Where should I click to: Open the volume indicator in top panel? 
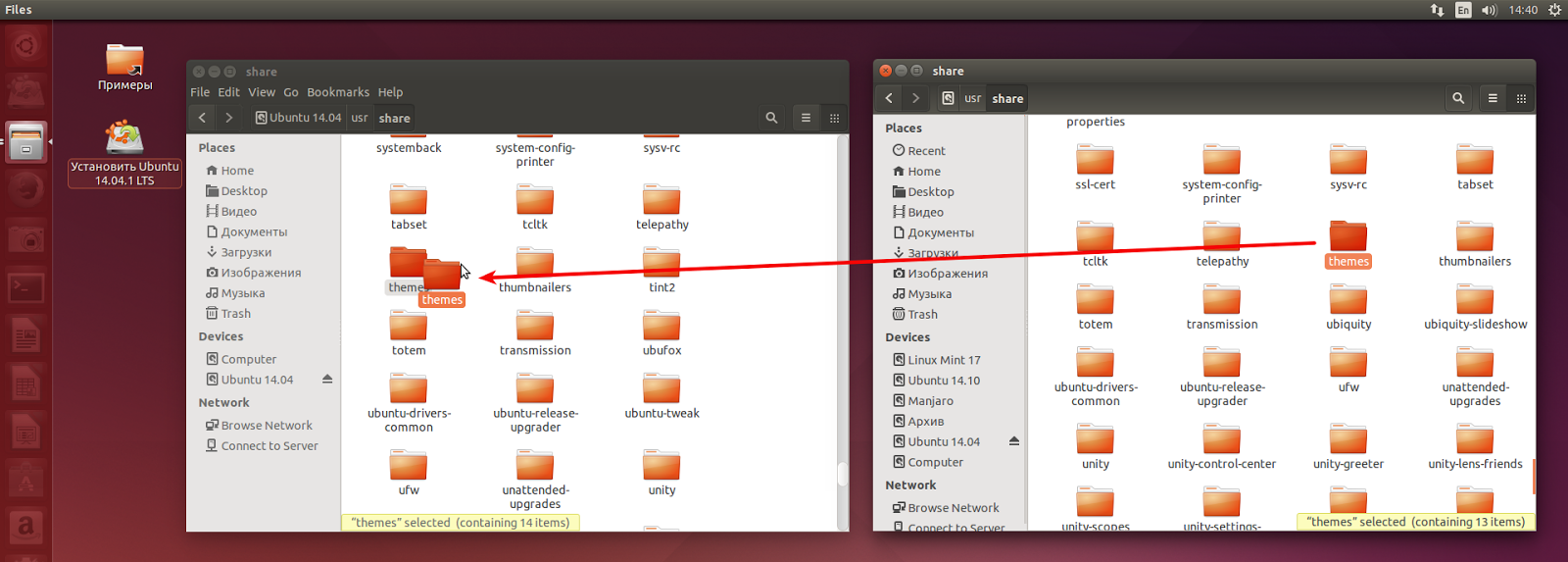point(1490,10)
